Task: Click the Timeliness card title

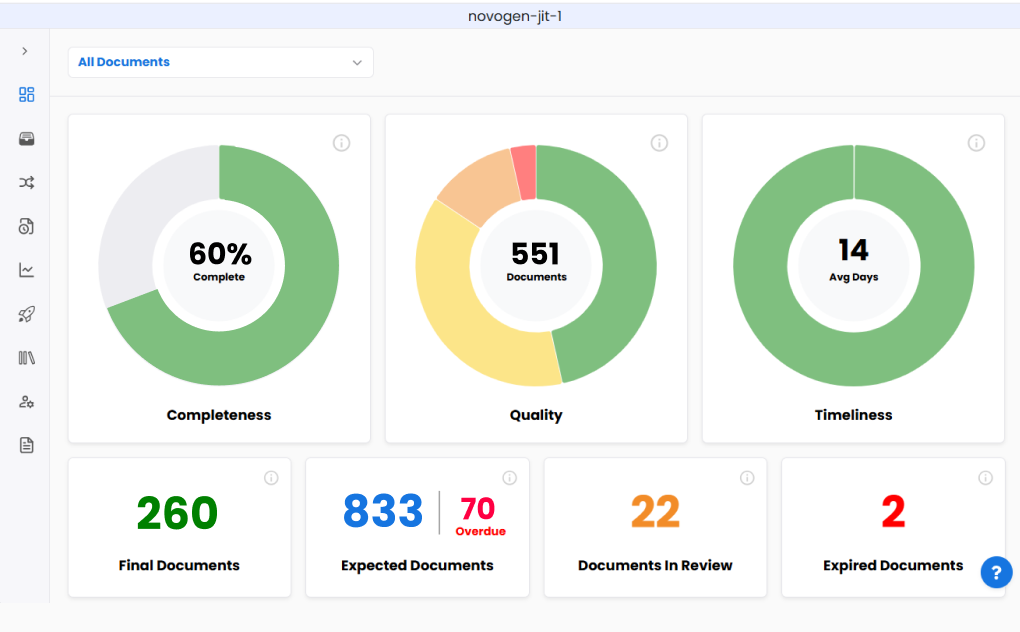Action: 853,415
